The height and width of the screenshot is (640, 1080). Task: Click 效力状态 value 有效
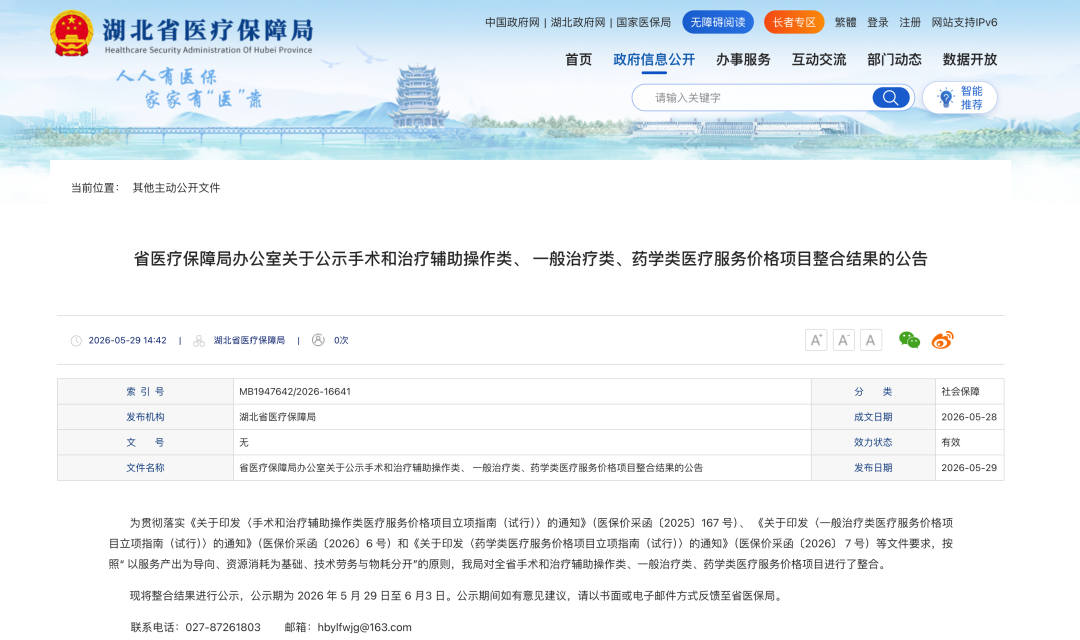click(x=951, y=442)
